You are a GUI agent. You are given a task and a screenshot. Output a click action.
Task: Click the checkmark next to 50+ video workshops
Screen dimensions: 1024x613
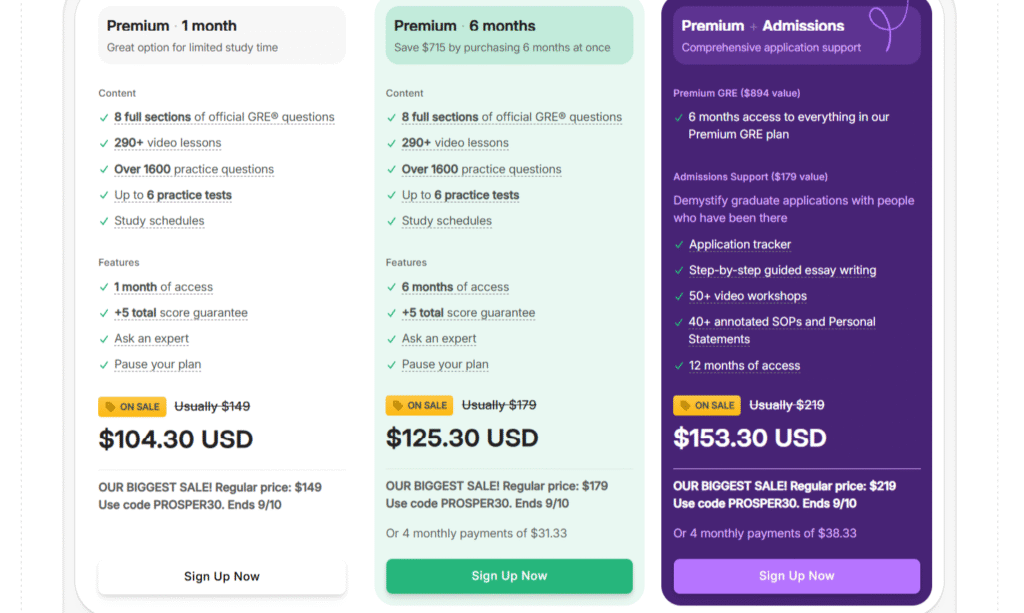tap(678, 297)
